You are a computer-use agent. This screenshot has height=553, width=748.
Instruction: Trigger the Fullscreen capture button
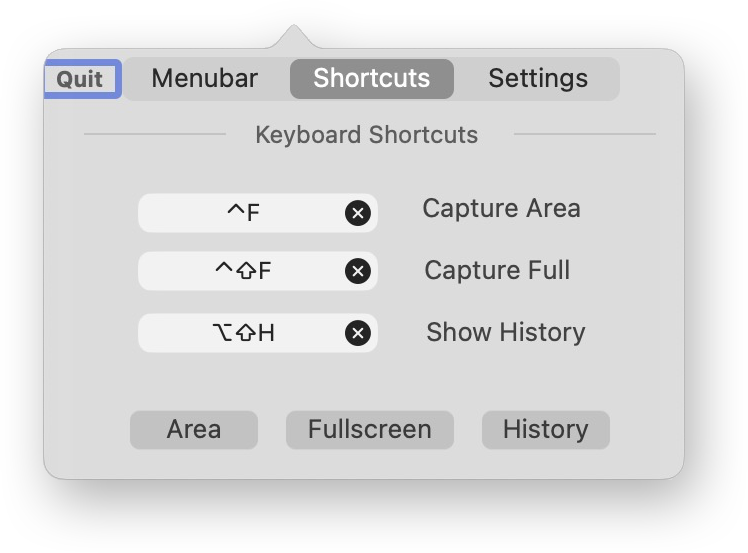370,430
